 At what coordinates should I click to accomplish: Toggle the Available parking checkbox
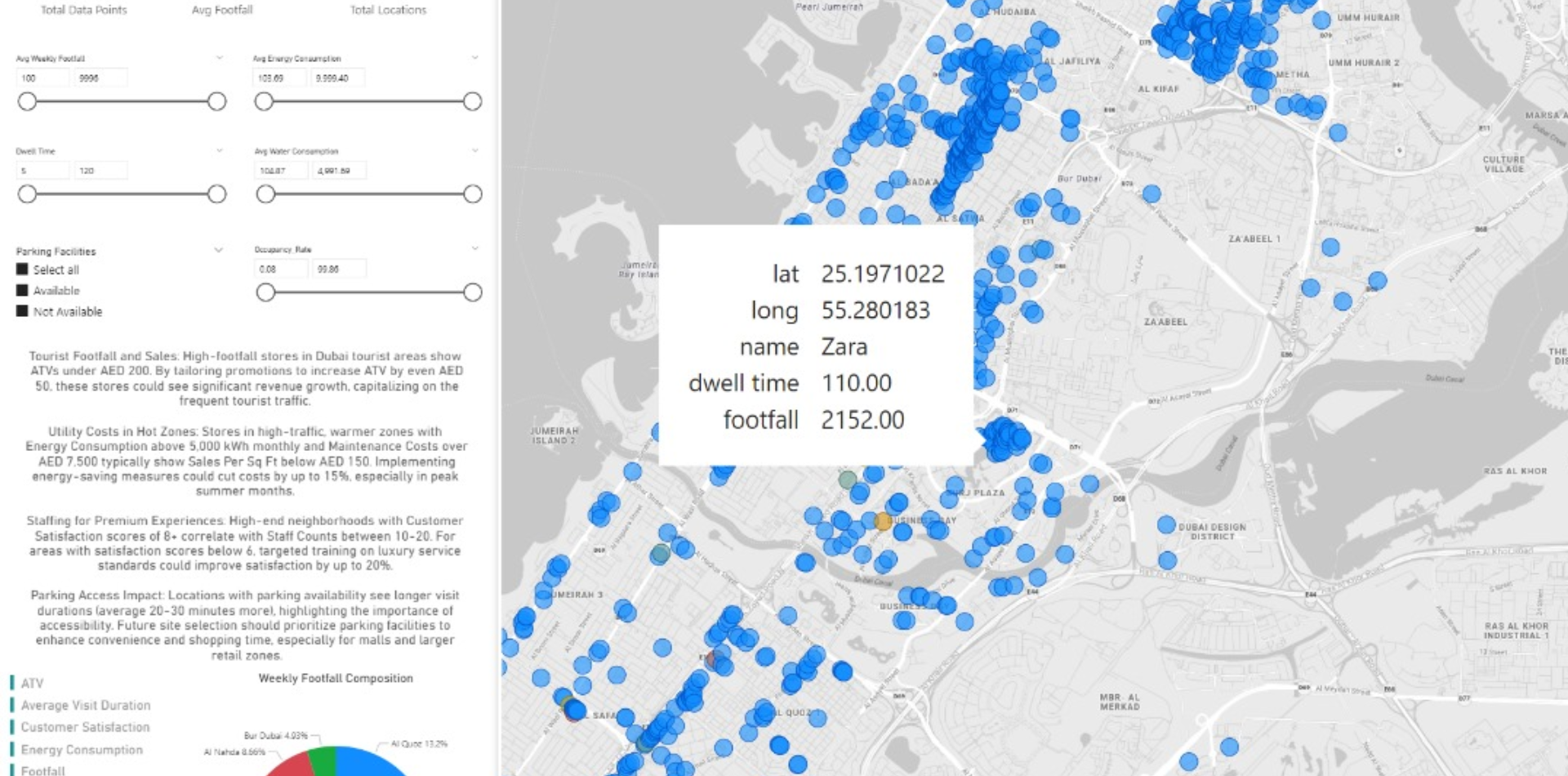point(22,290)
